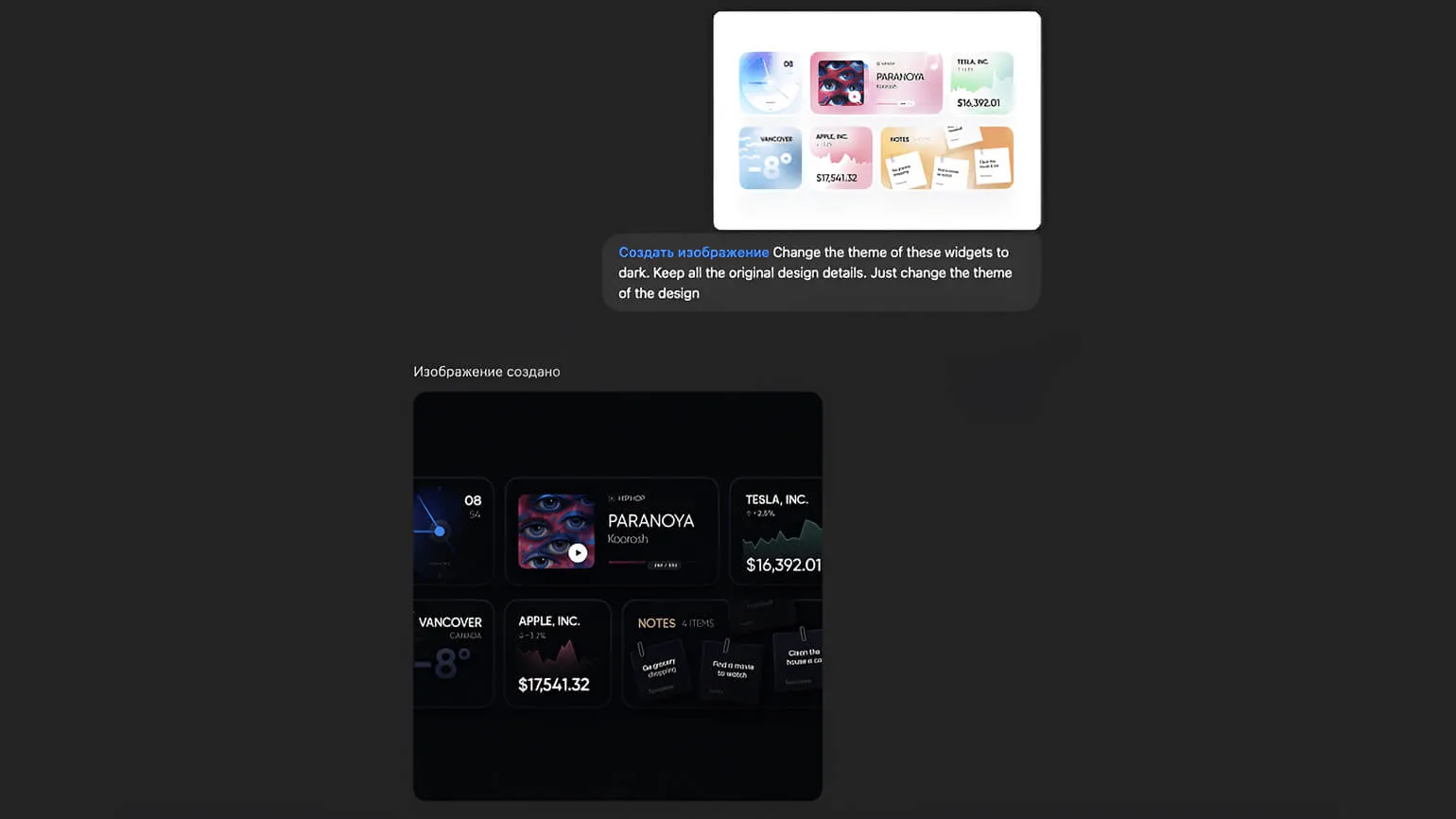Click the 'Find a movie to watch' note

tap(732, 670)
